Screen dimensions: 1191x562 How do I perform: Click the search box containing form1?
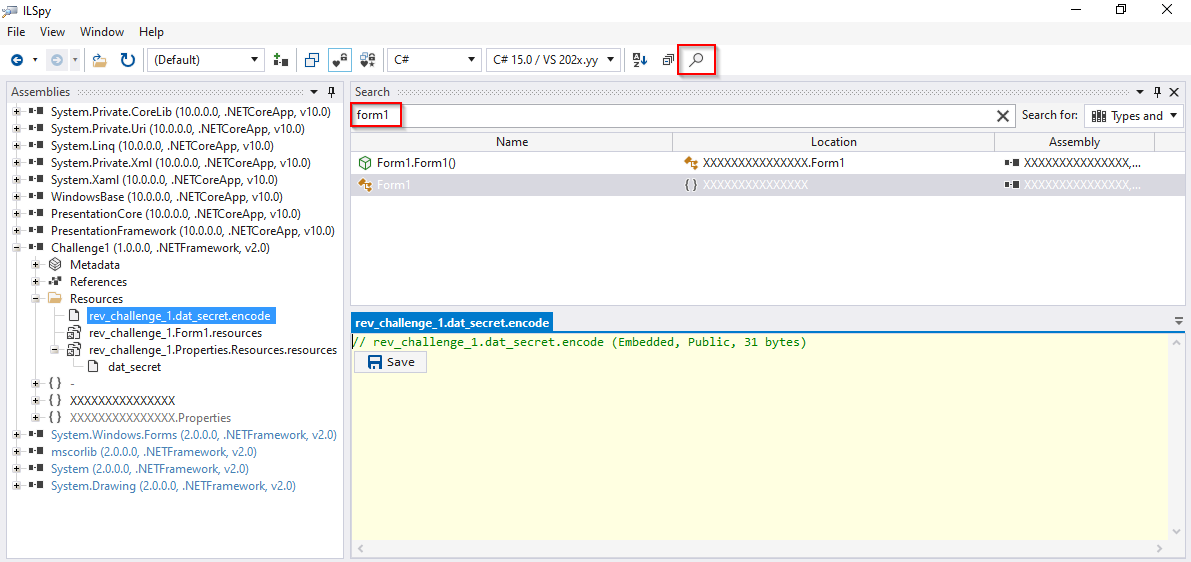point(671,115)
